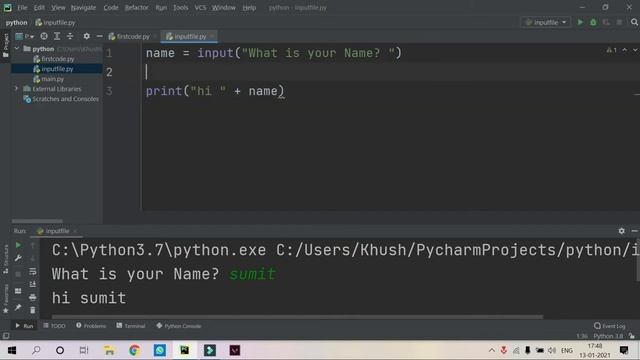Open inputfile run configuration dropdown

[x=546, y=22]
